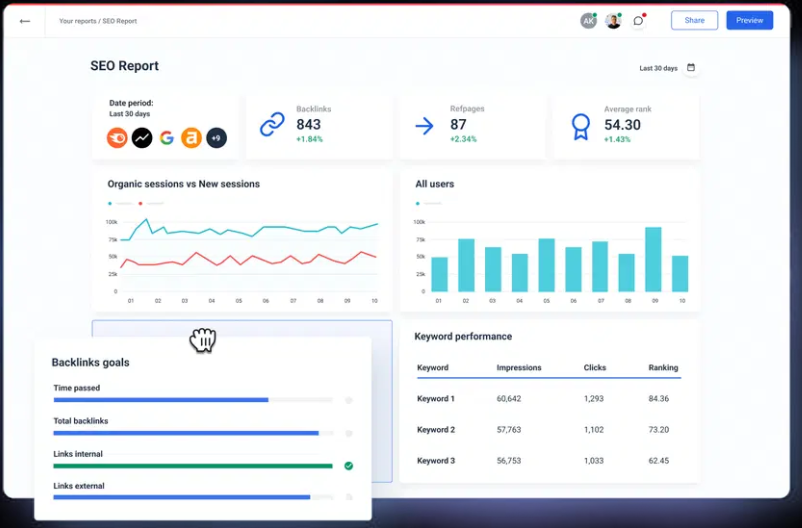Open the Last 30 days date range picker
Viewport: 802px width, 528px height.
pos(659,68)
